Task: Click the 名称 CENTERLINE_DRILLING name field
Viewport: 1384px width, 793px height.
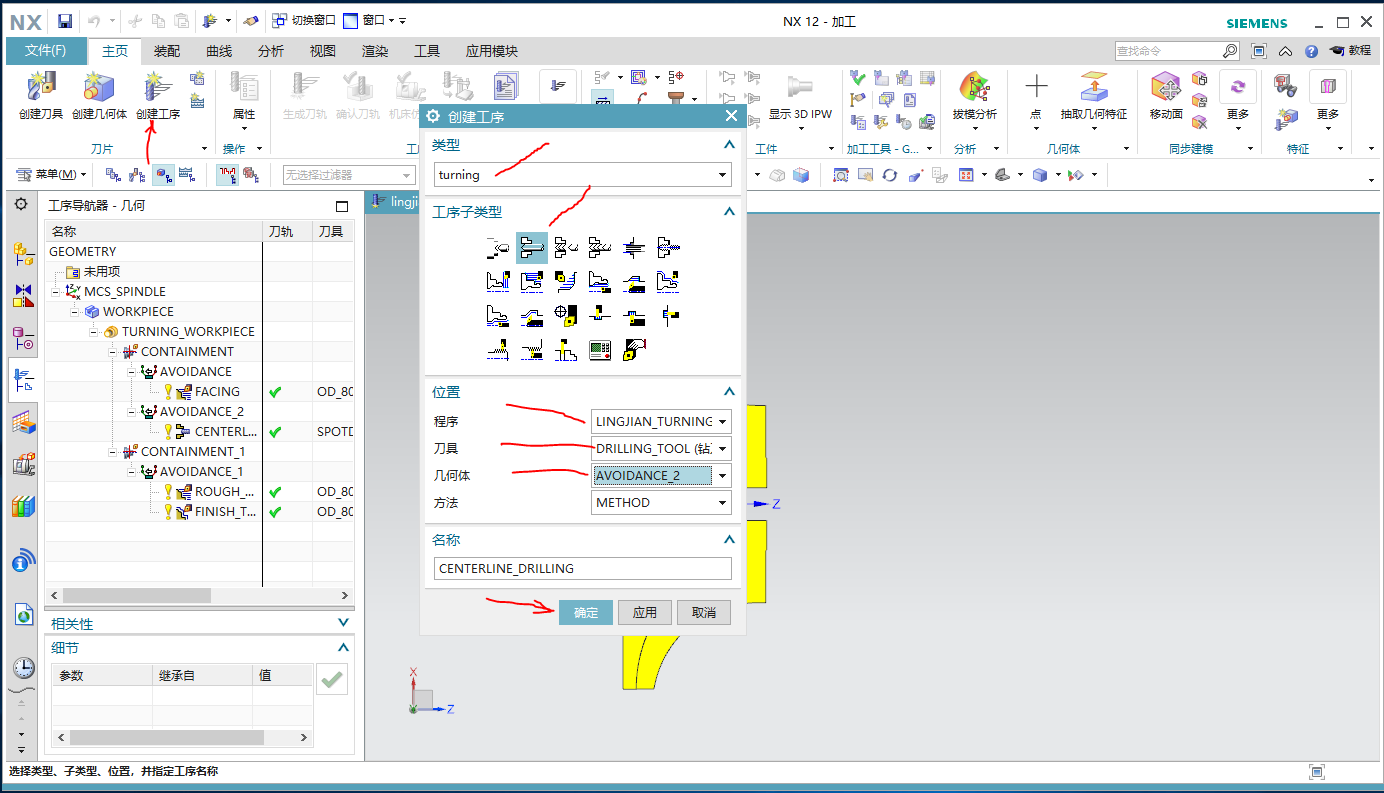Action: coord(583,568)
